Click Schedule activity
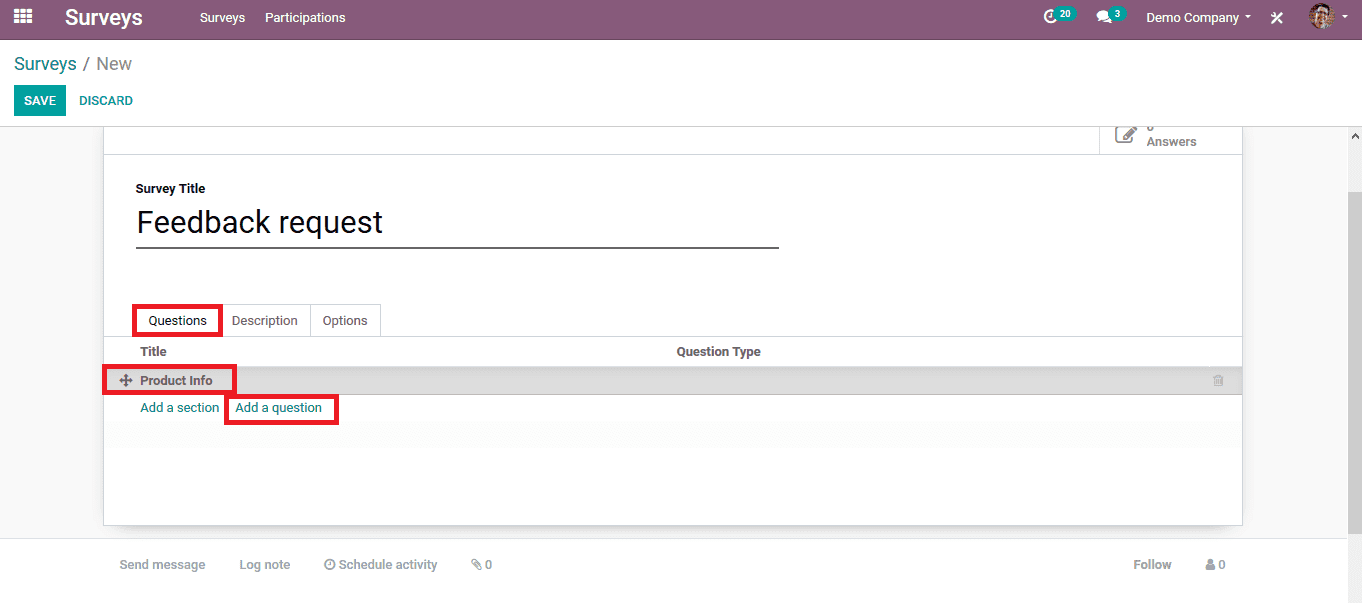 [381, 565]
